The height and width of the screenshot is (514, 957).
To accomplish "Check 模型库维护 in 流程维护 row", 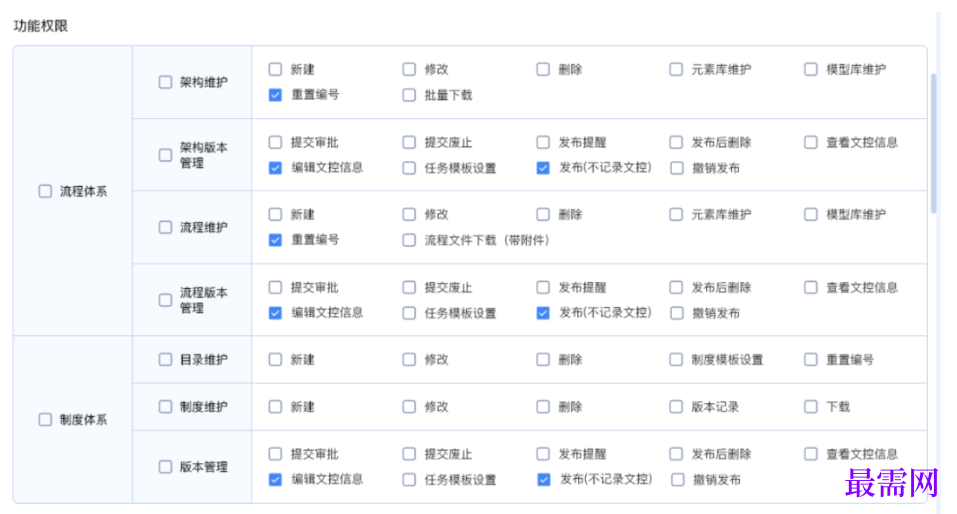I will pos(810,214).
